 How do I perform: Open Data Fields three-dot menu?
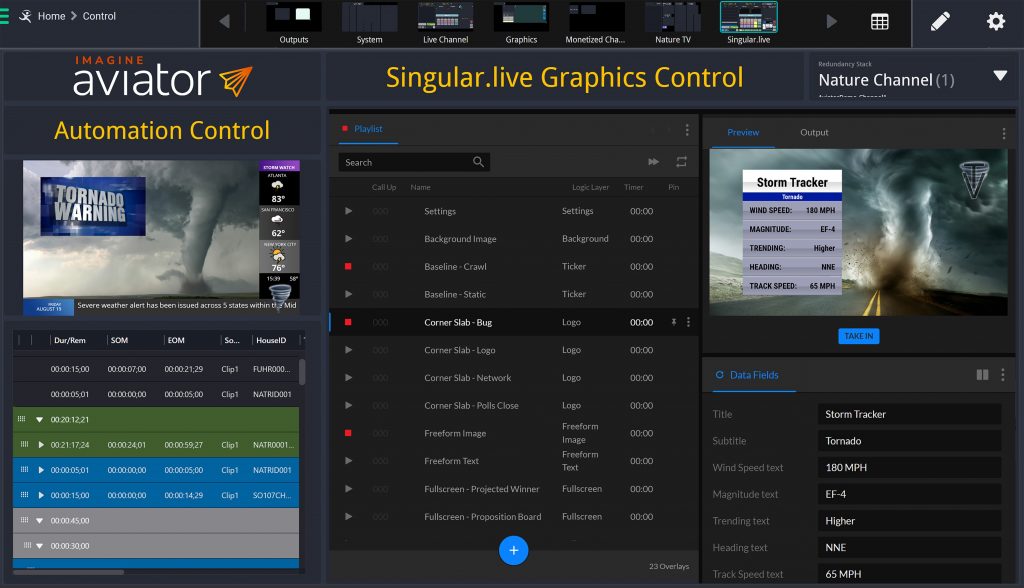point(1002,375)
